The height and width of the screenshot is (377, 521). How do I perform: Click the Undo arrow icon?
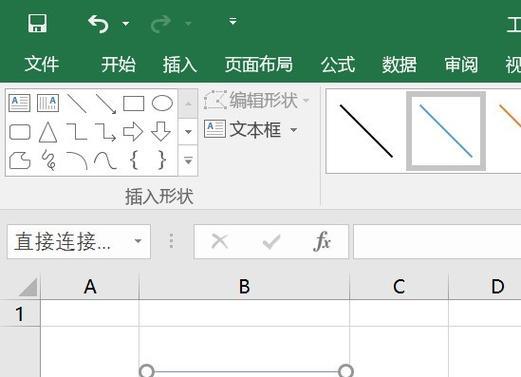[x=99, y=24]
